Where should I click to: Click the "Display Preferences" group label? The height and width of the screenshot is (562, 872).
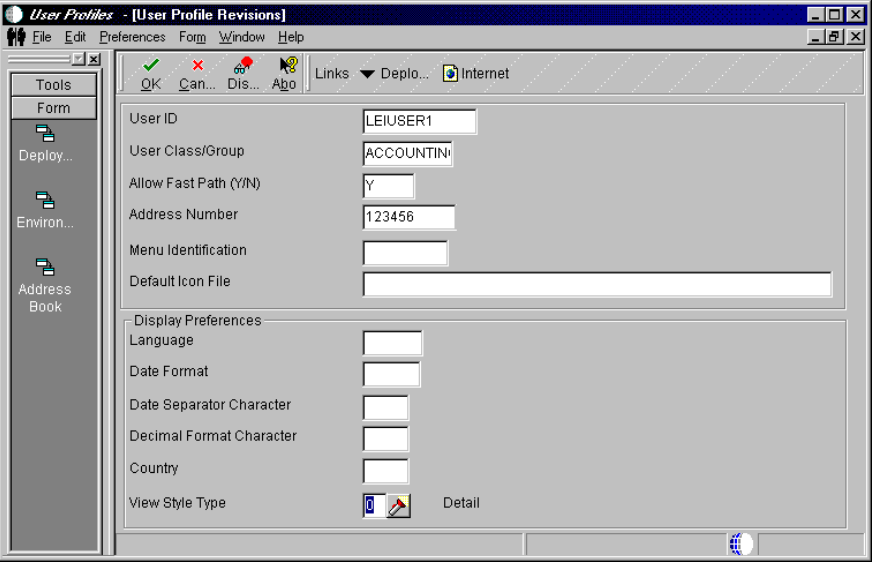click(x=197, y=321)
